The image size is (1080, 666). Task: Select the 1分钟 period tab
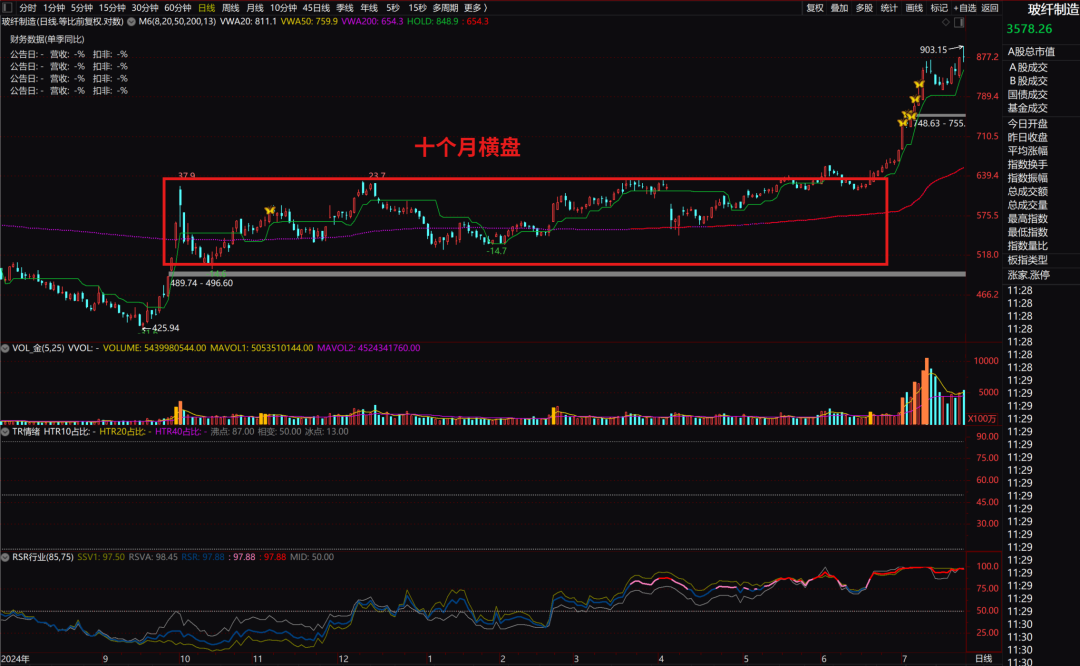(x=54, y=8)
